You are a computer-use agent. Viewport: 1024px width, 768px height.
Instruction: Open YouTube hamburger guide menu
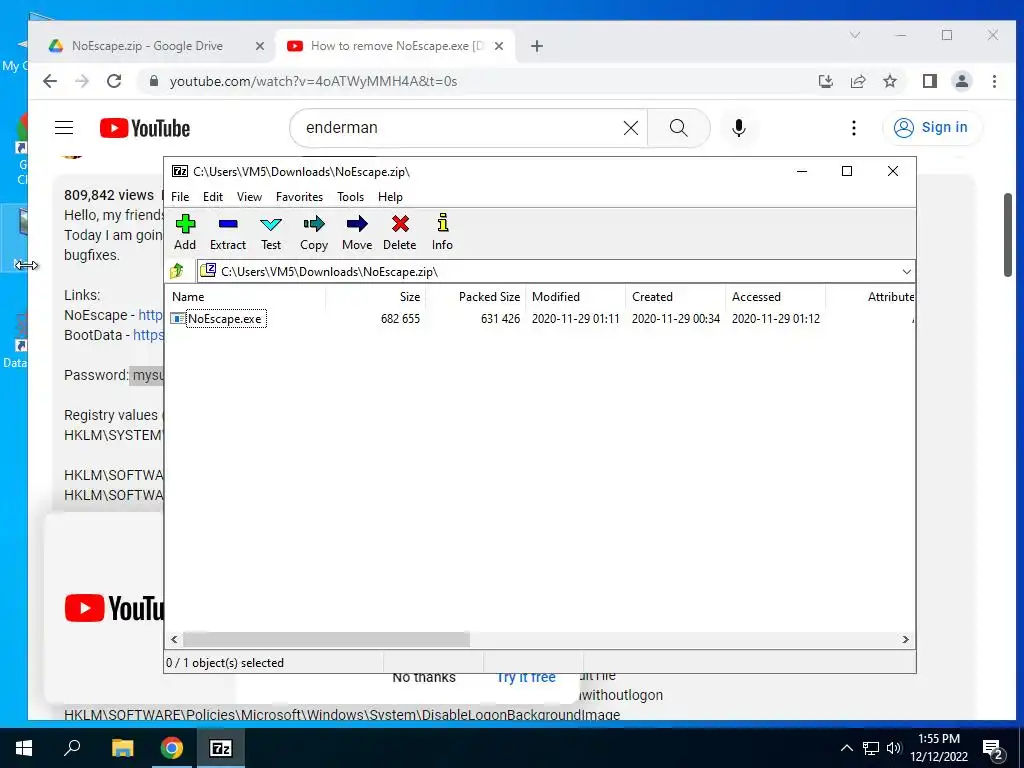point(64,127)
